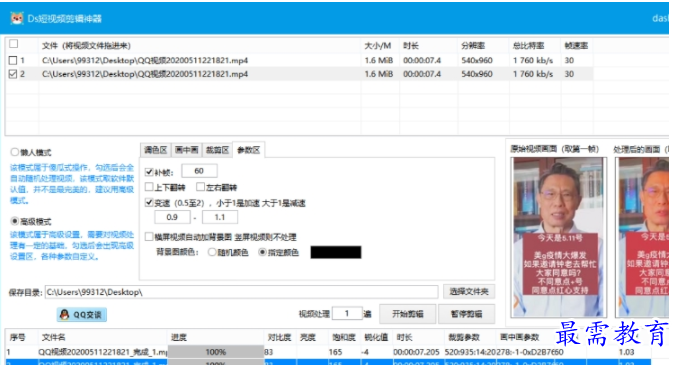Click the 100% progress bar in result row 1
677x365 pixels.
pyautogui.click(x=216, y=352)
